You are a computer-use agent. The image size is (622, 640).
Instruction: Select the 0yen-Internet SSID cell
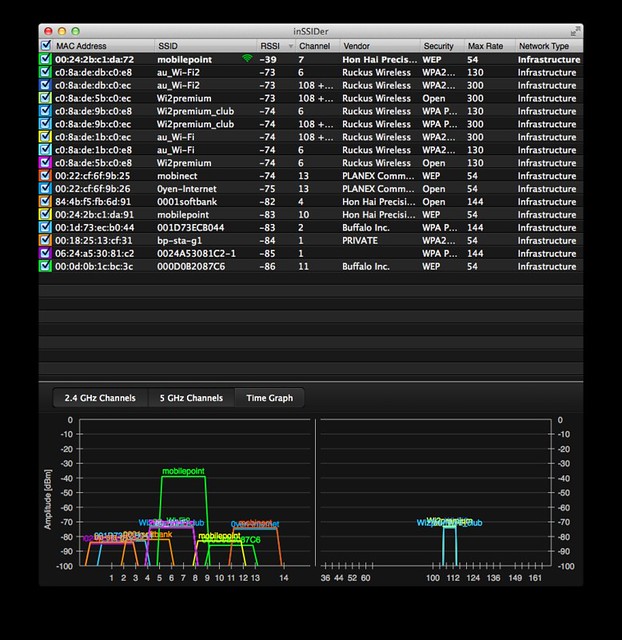pos(187,189)
